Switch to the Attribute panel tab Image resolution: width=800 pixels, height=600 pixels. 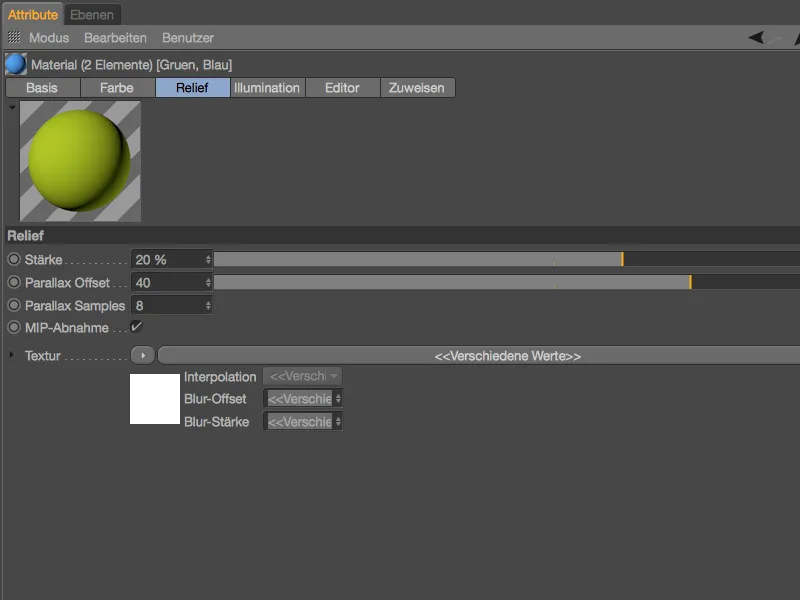point(33,15)
